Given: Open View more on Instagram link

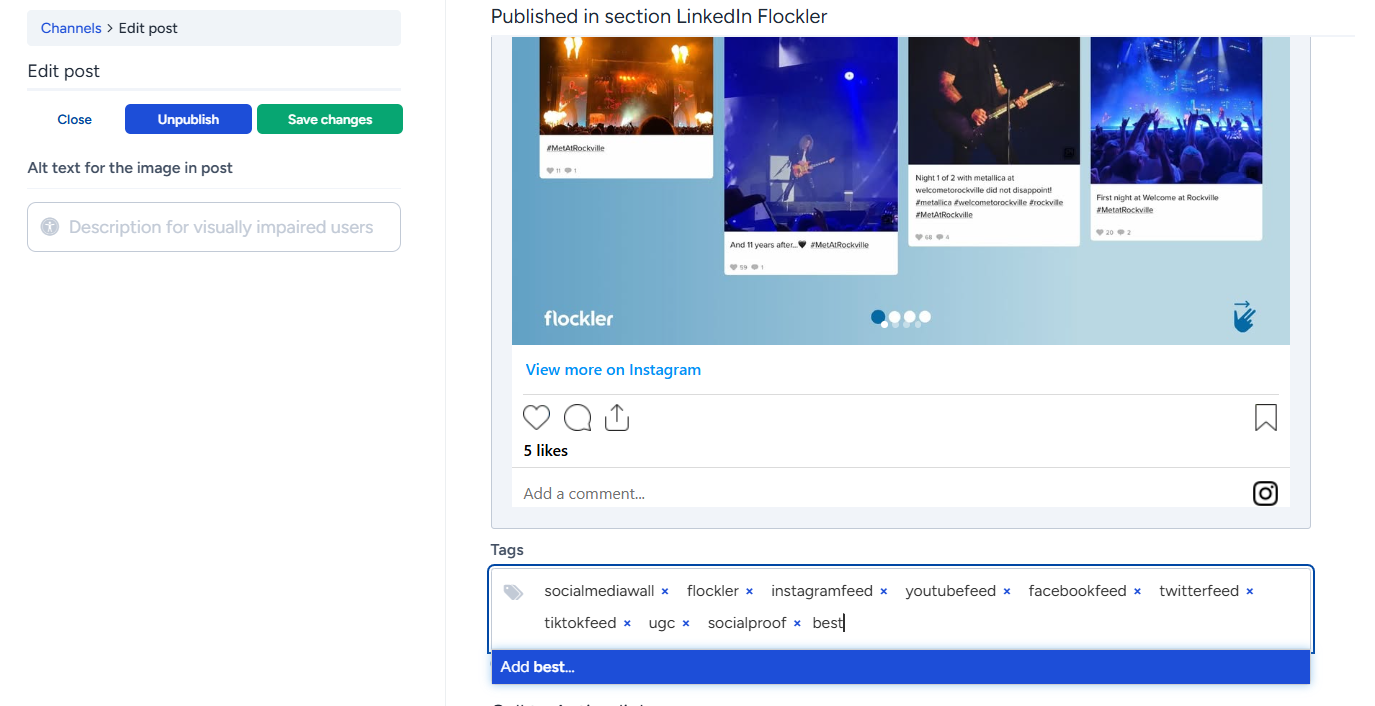Looking at the screenshot, I should pyautogui.click(x=613, y=370).
